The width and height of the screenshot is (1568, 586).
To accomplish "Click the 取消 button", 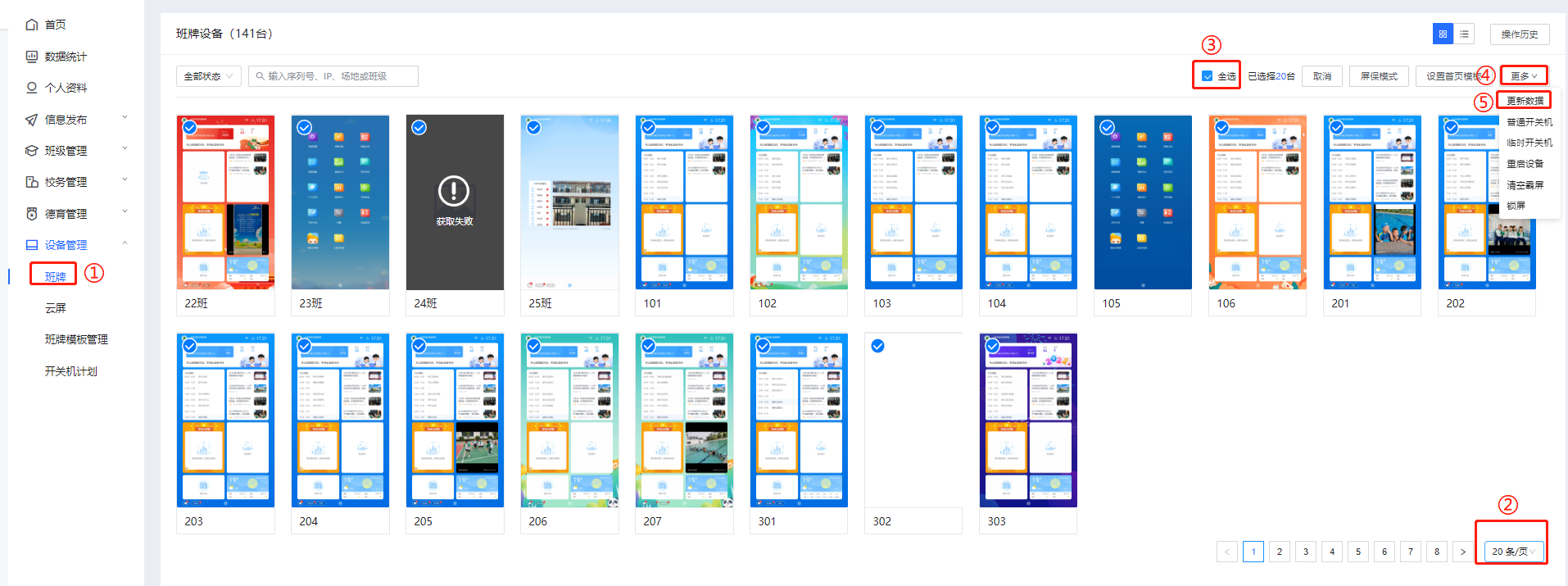I will pos(1322,76).
